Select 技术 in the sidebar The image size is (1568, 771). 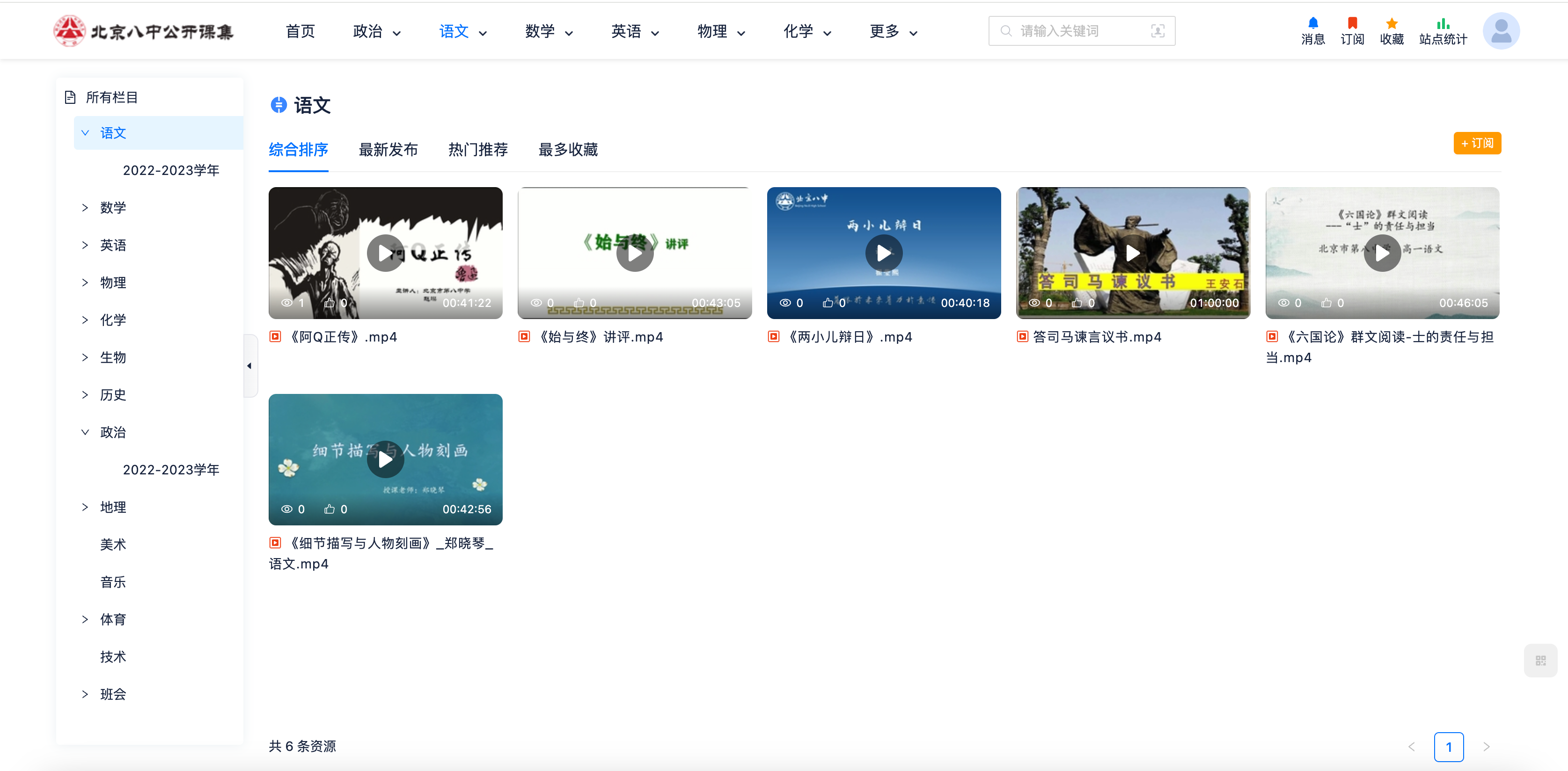tap(113, 656)
